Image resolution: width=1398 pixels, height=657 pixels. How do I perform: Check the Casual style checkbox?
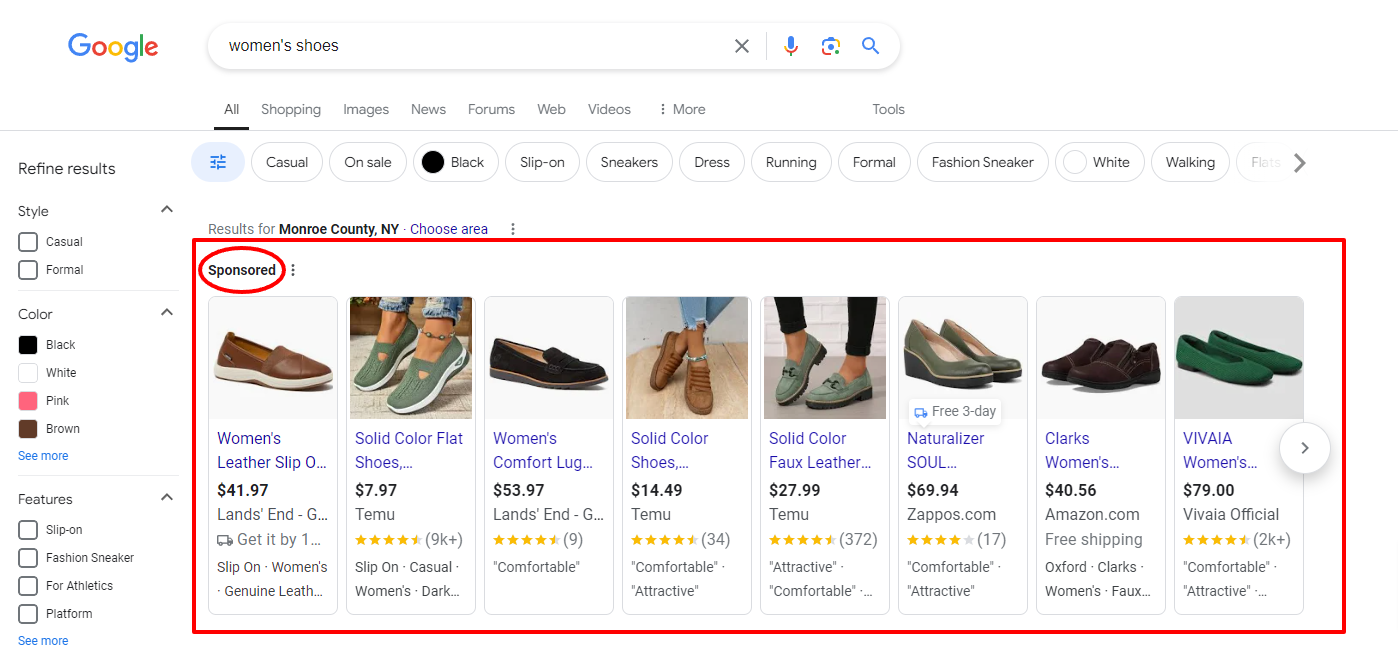[x=28, y=242]
